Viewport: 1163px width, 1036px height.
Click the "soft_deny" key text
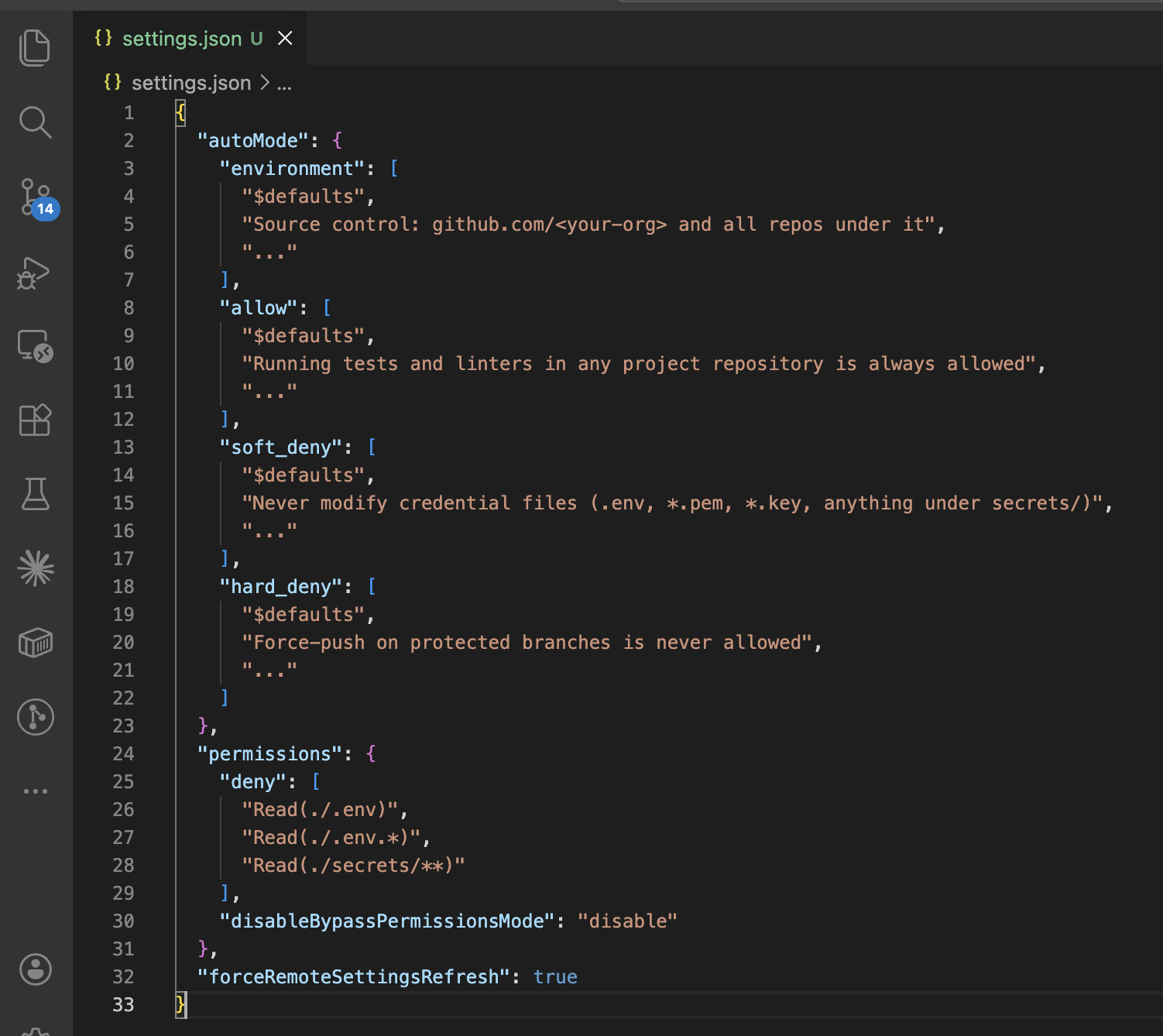pyautogui.click(x=281, y=448)
